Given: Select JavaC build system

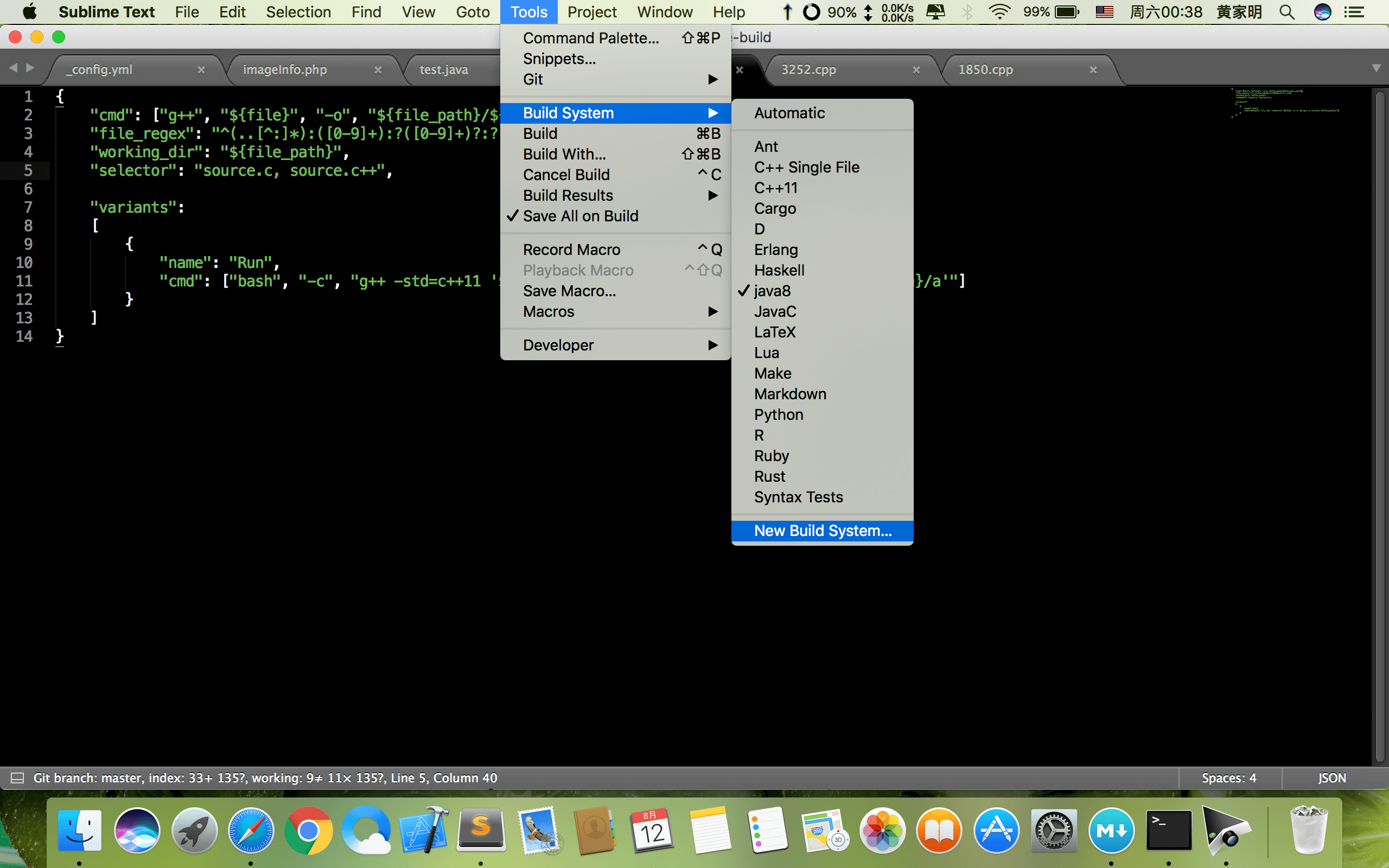Looking at the screenshot, I should [822, 312].
